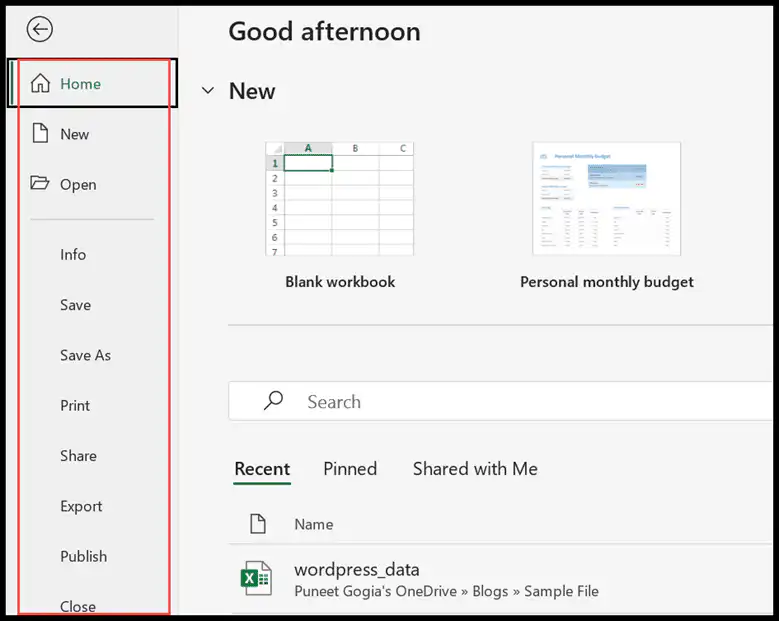The image size is (779, 621).
Task: Select the Blank workbook thumbnail
Action: tap(339, 199)
